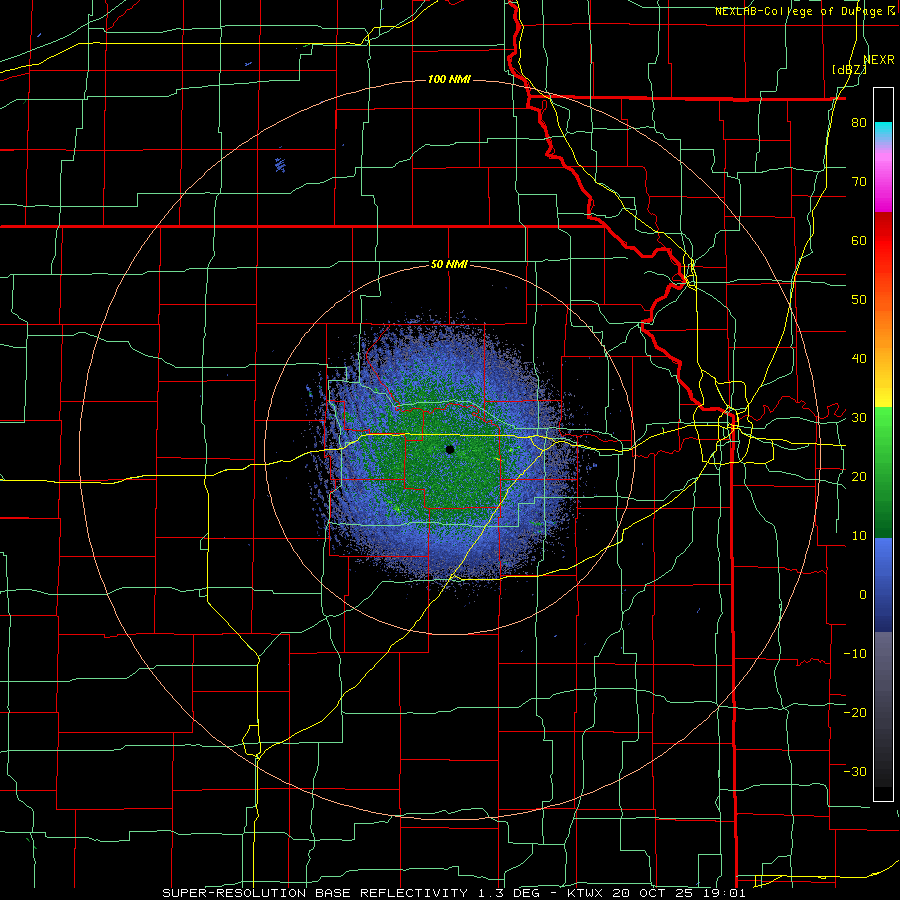Click the -20 tick label on dBZ scale
Image resolution: width=900 pixels, height=900 pixels.
855,712
